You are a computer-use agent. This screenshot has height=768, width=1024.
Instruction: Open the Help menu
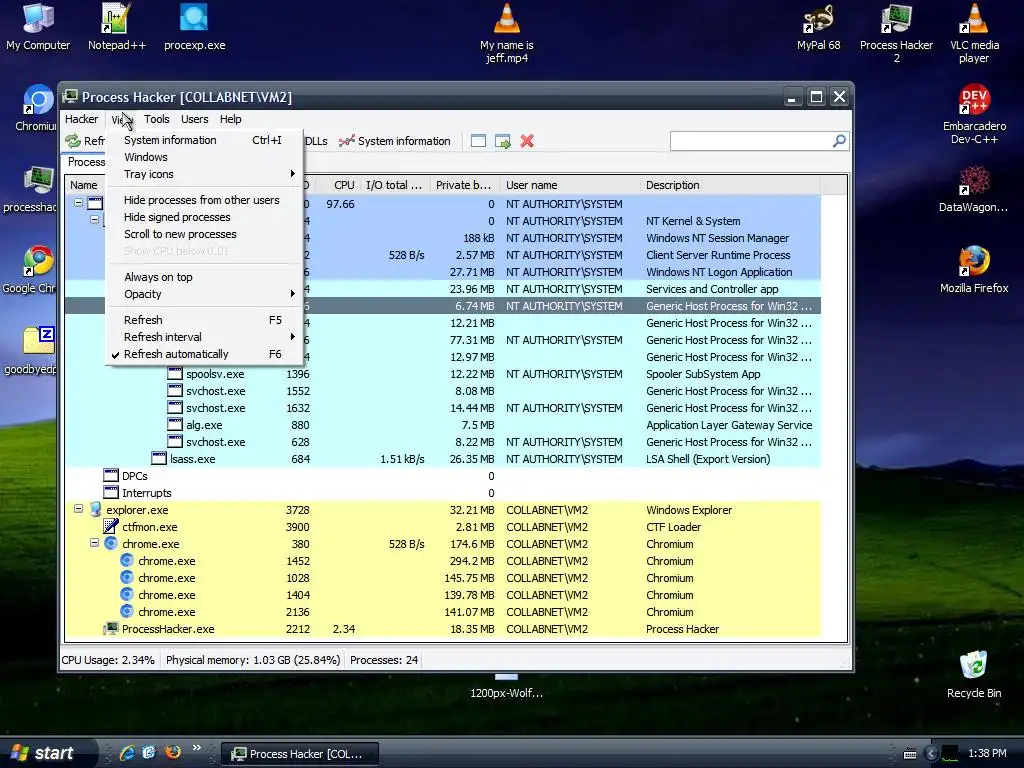point(231,119)
